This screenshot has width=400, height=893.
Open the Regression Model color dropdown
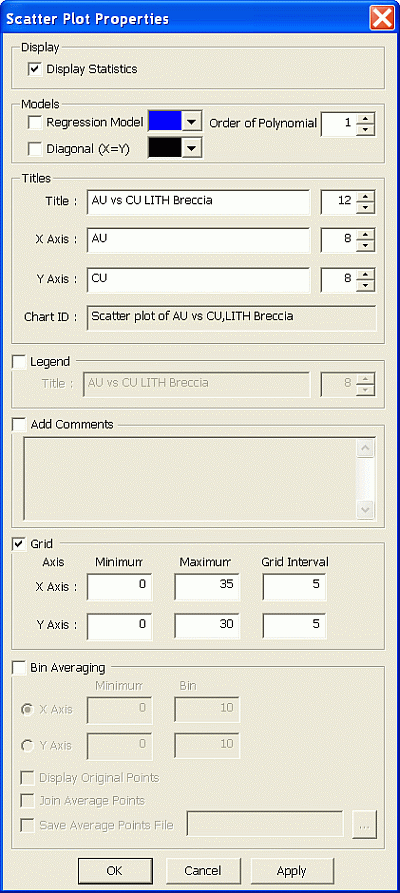tap(193, 121)
